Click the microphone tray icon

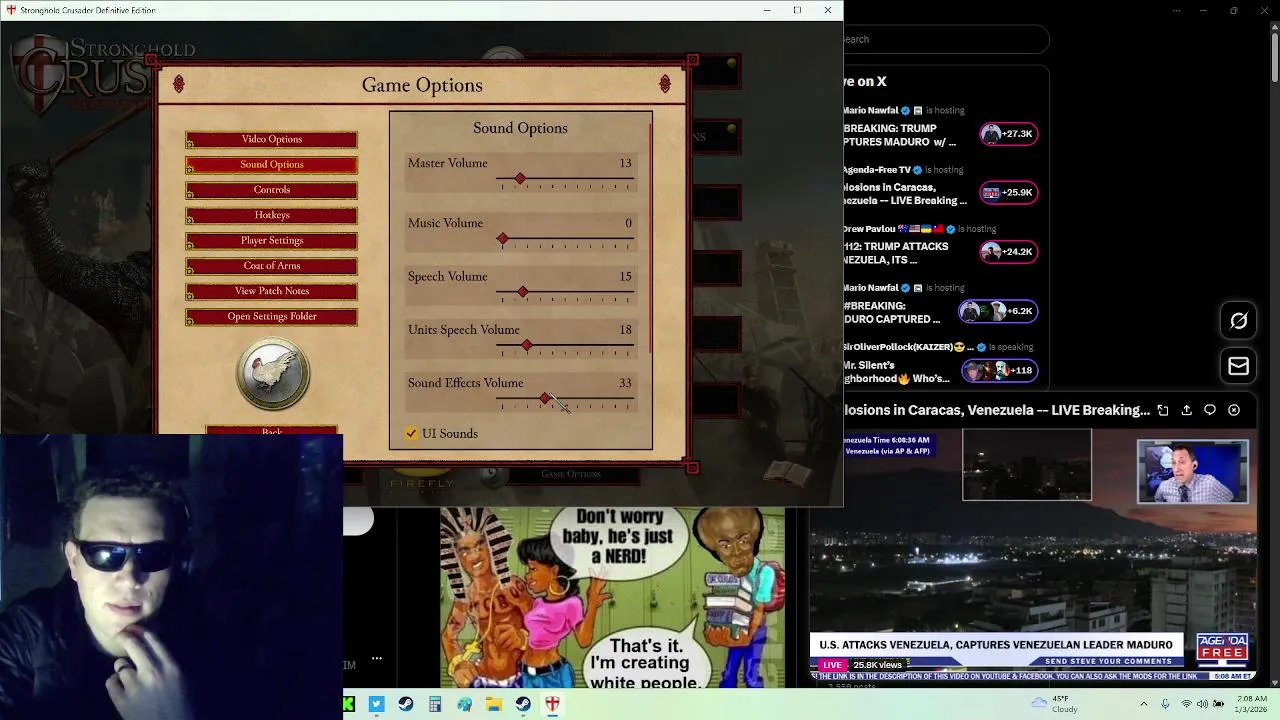click(x=1165, y=704)
